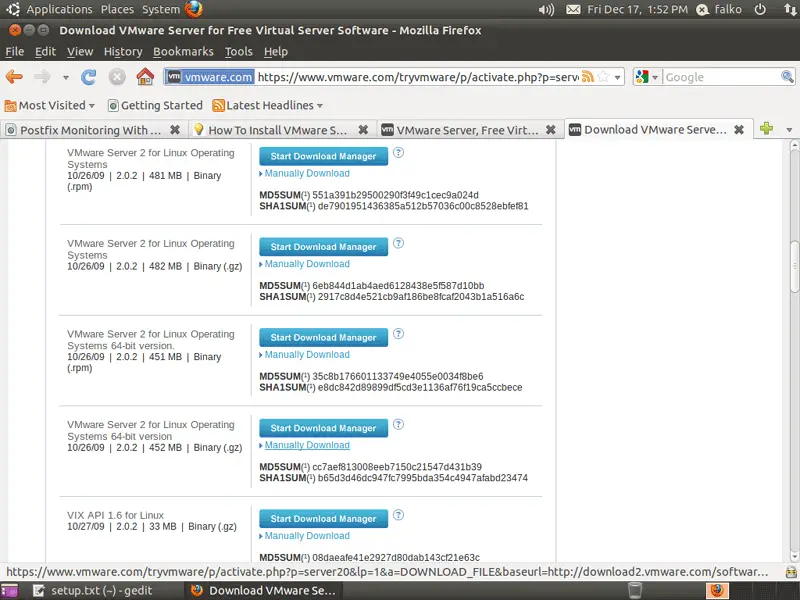Click the show desktop icon in bottom panel

[x=9, y=591]
